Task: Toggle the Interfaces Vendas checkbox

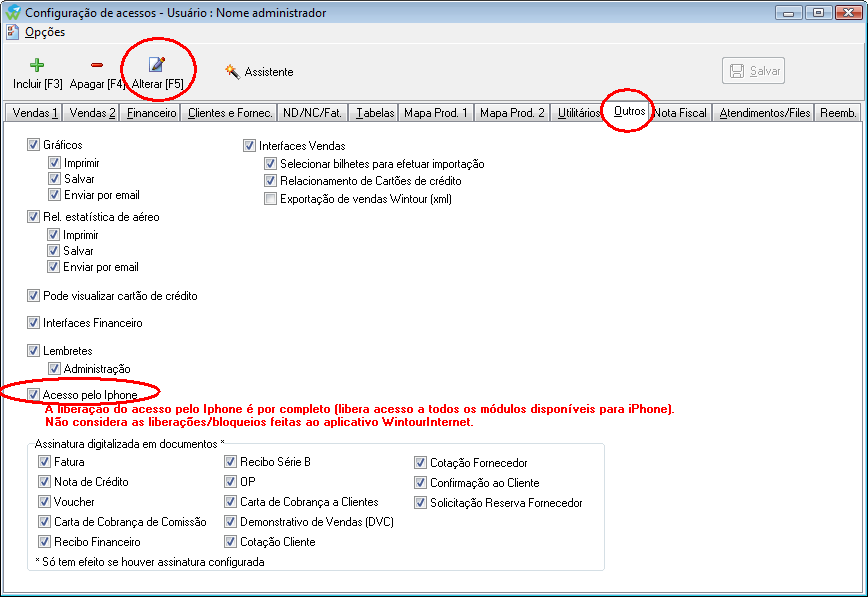Action: point(249,146)
